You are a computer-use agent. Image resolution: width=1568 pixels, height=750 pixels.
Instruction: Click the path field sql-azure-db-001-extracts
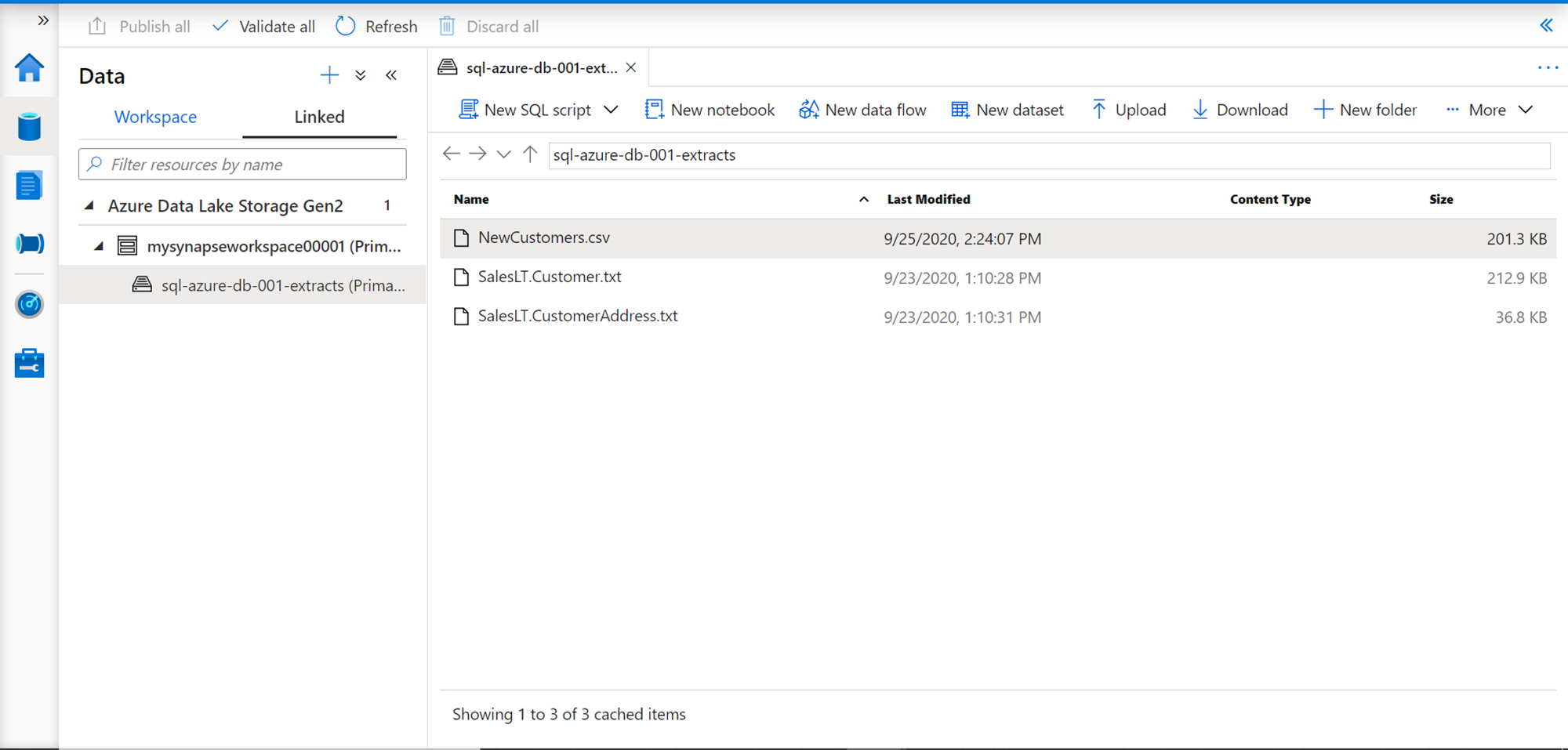(1049, 155)
